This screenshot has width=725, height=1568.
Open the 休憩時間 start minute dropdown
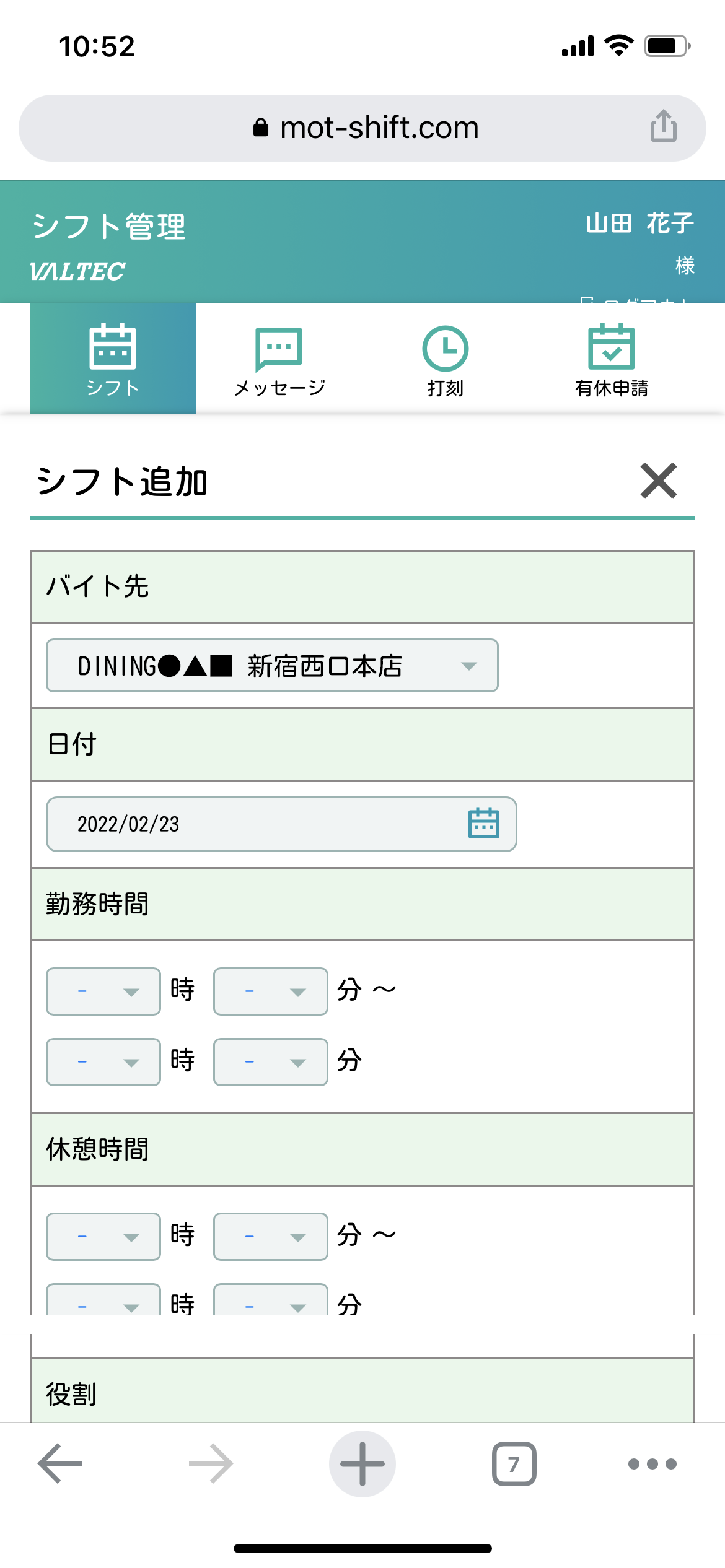pos(270,1237)
